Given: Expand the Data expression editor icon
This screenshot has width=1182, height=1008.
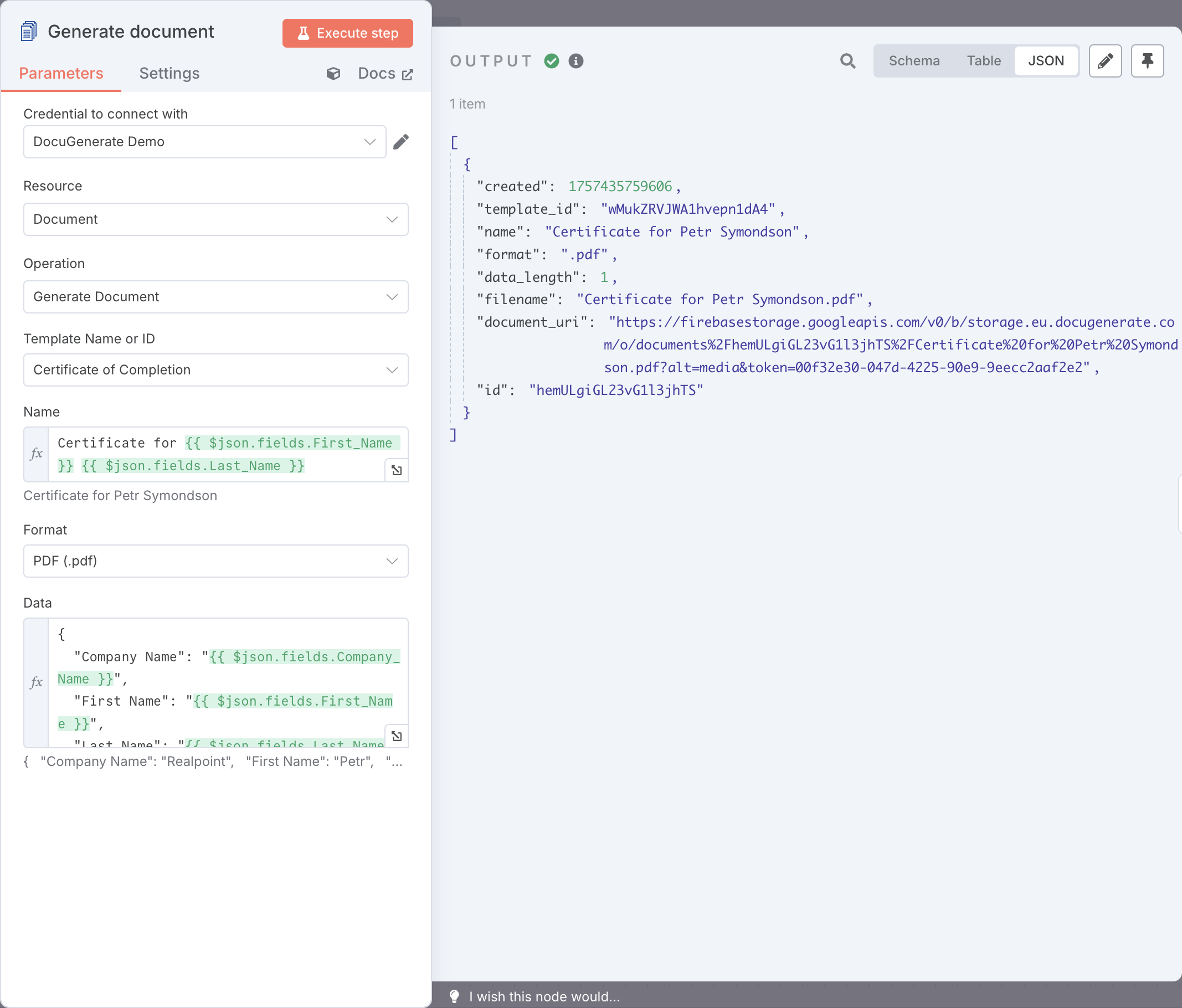Looking at the screenshot, I should (397, 736).
